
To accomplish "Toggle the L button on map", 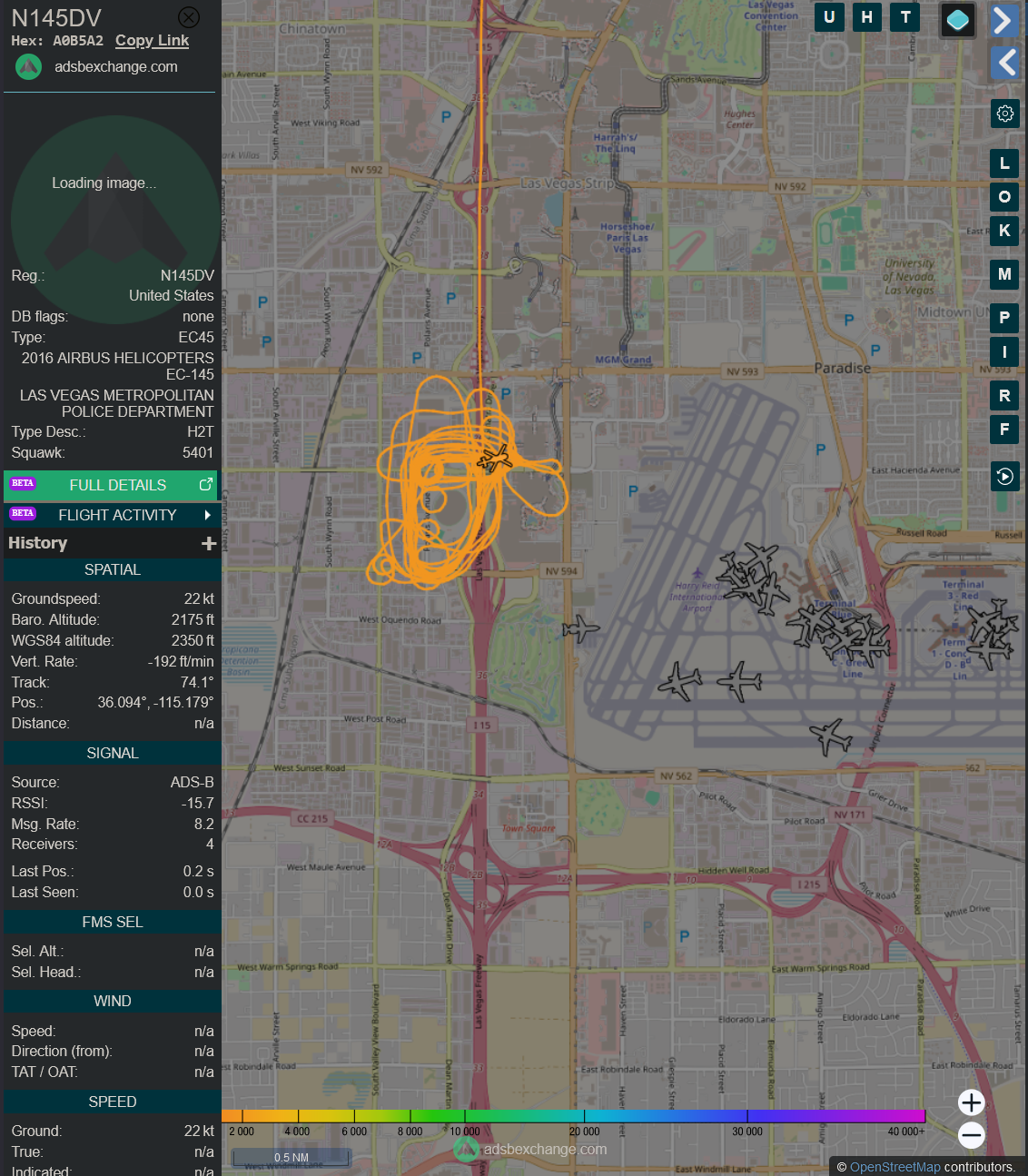I will point(1004,163).
